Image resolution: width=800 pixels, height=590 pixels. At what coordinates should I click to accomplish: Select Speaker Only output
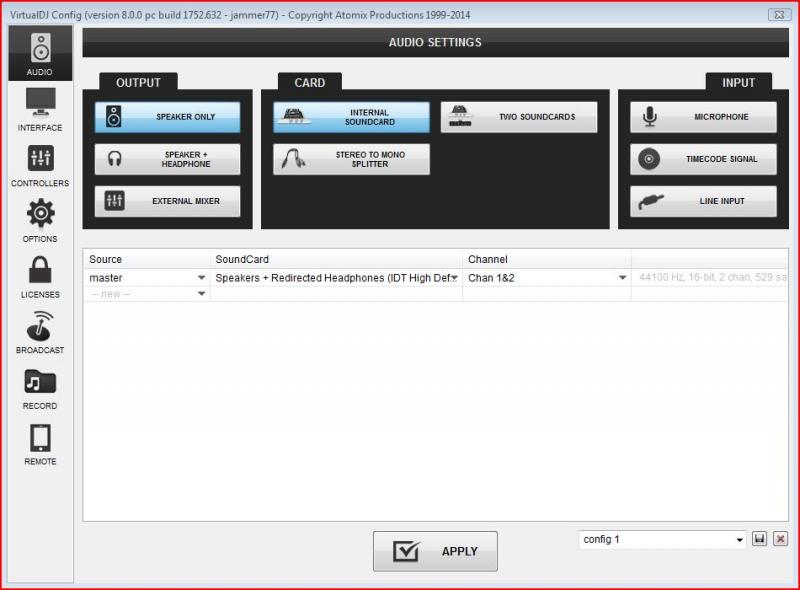tap(167, 117)
